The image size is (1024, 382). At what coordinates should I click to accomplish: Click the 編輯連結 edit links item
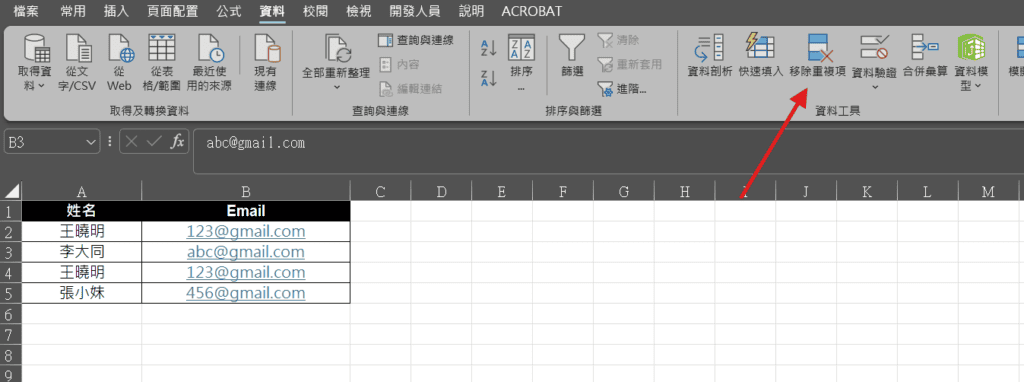[411, 88]
